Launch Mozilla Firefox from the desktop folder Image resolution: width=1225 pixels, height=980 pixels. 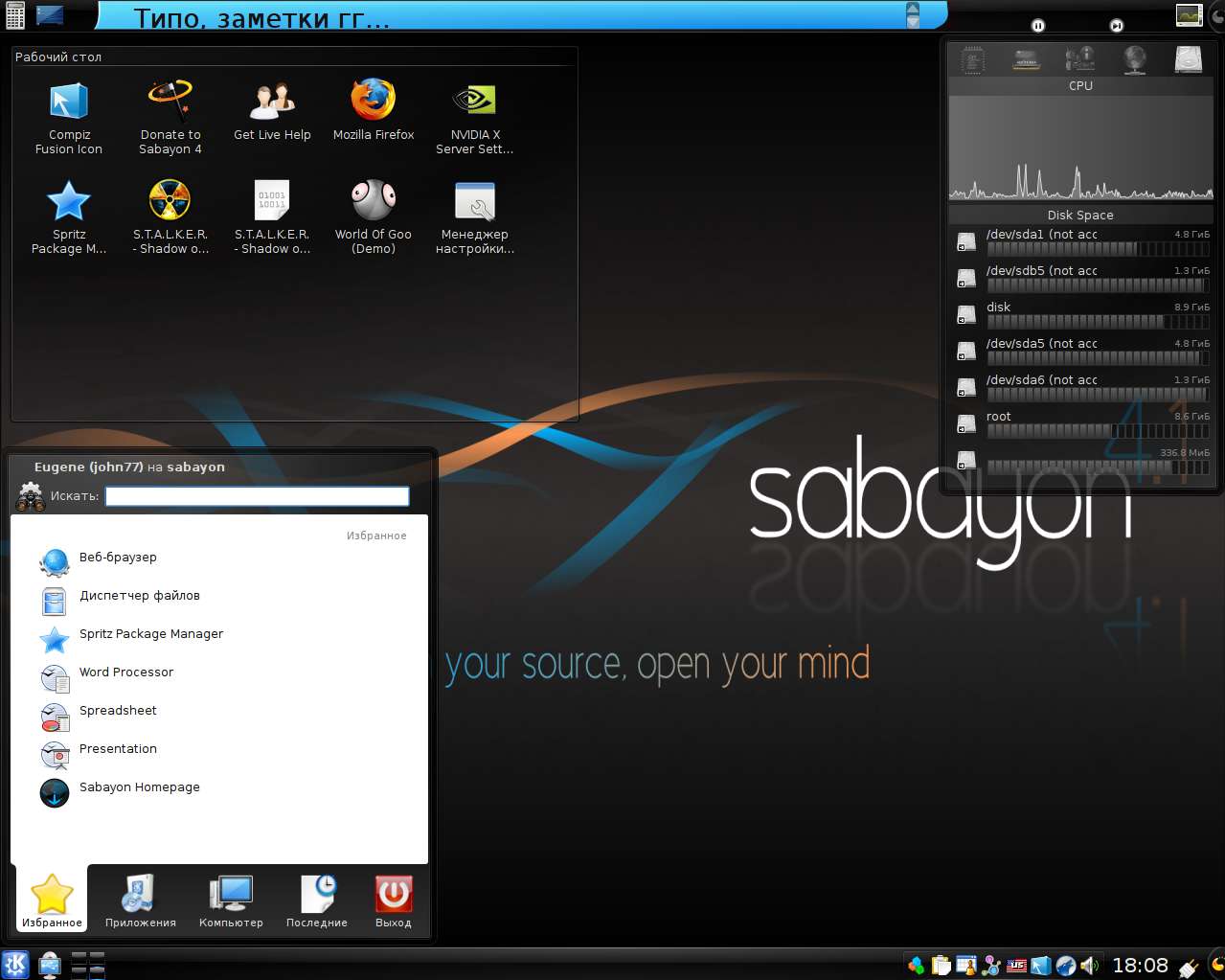tap(374, 112)
